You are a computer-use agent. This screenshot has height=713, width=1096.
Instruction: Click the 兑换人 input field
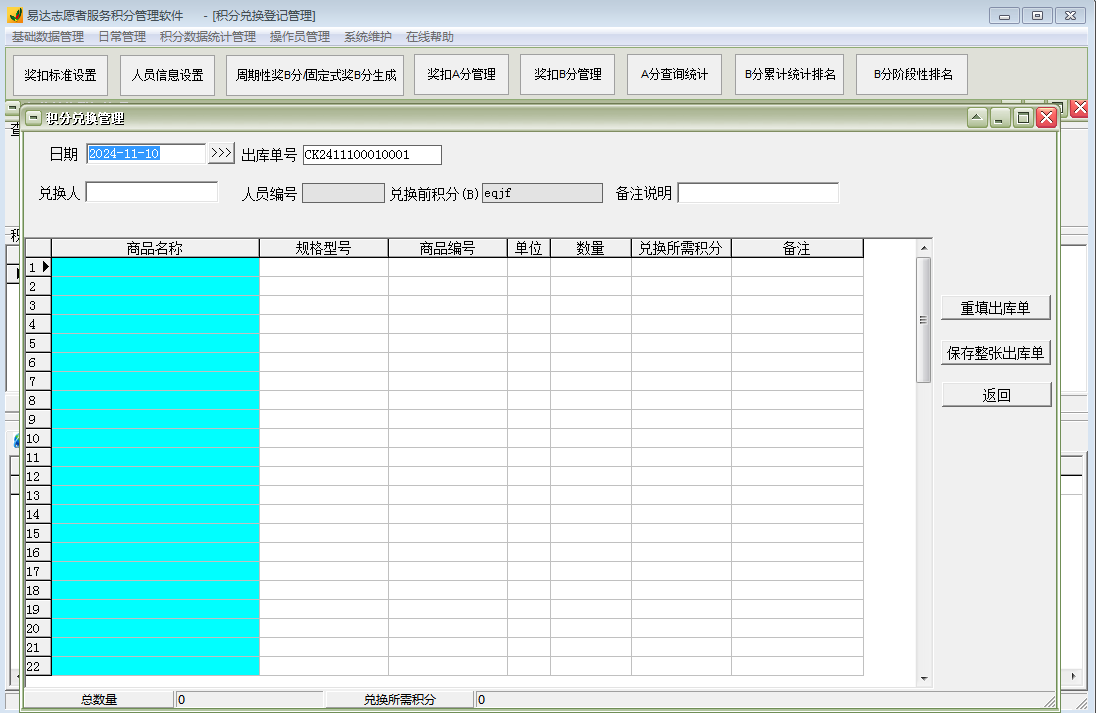[152, 192]
